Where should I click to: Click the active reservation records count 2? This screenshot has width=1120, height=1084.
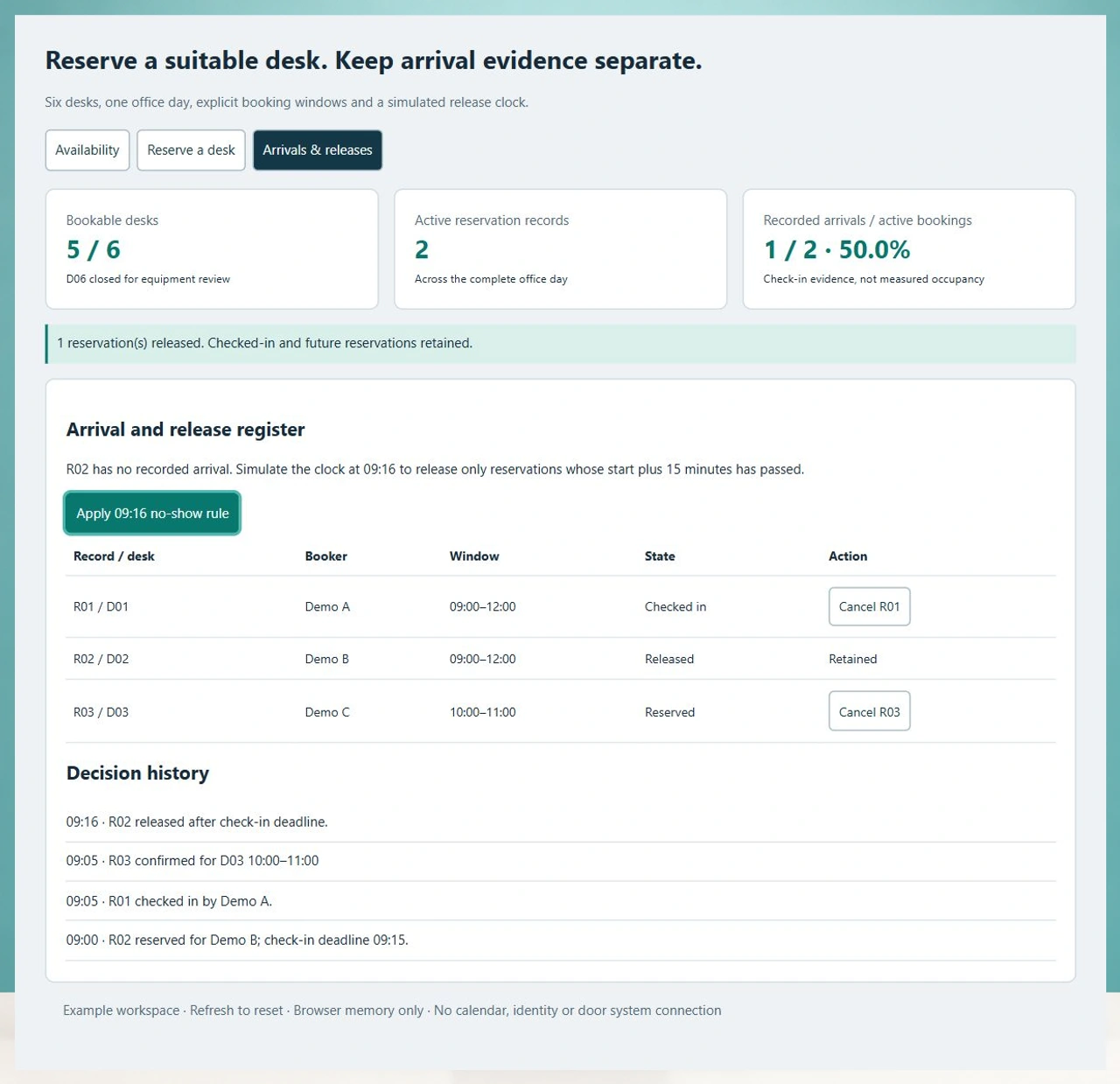point(422,250)
